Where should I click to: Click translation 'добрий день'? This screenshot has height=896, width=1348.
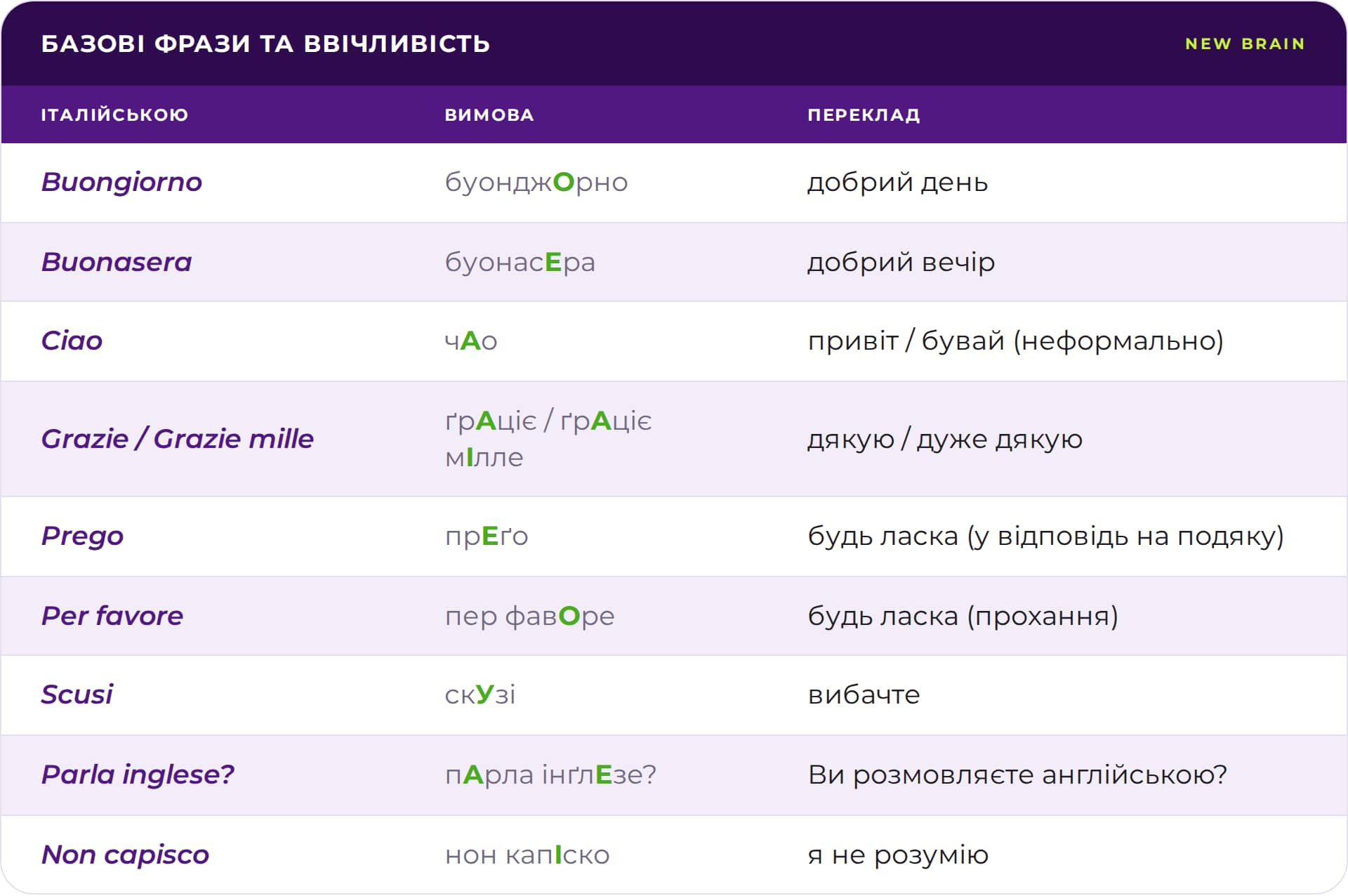(x=898, y=183)
